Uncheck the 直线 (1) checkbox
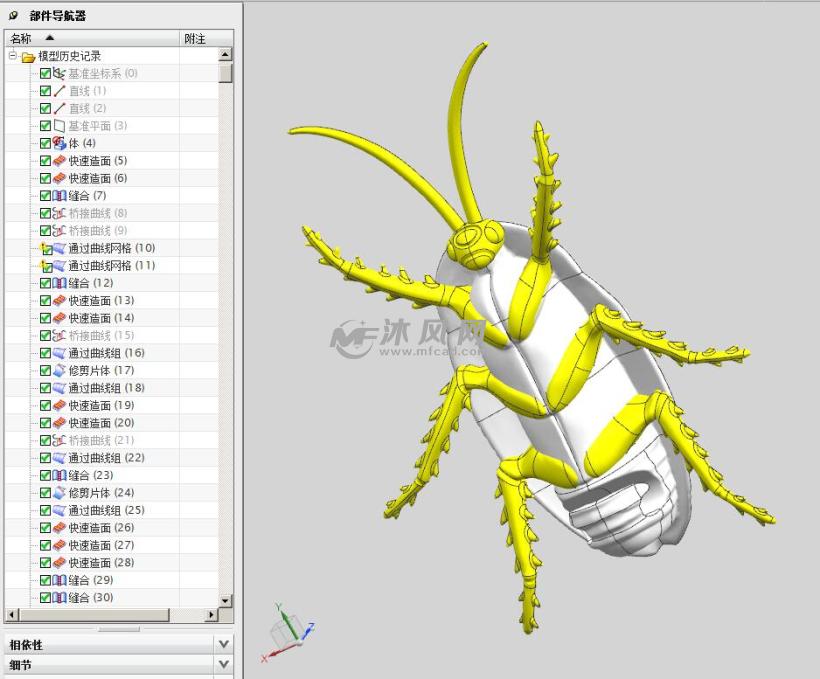This screenshot has height=679, width=820. tap(45, 90)
